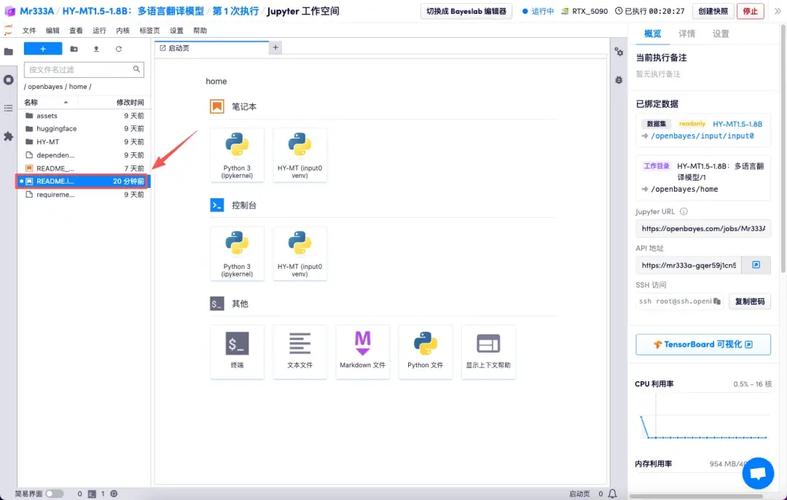Open a new 终端 terminal

[x=237, y=352]
